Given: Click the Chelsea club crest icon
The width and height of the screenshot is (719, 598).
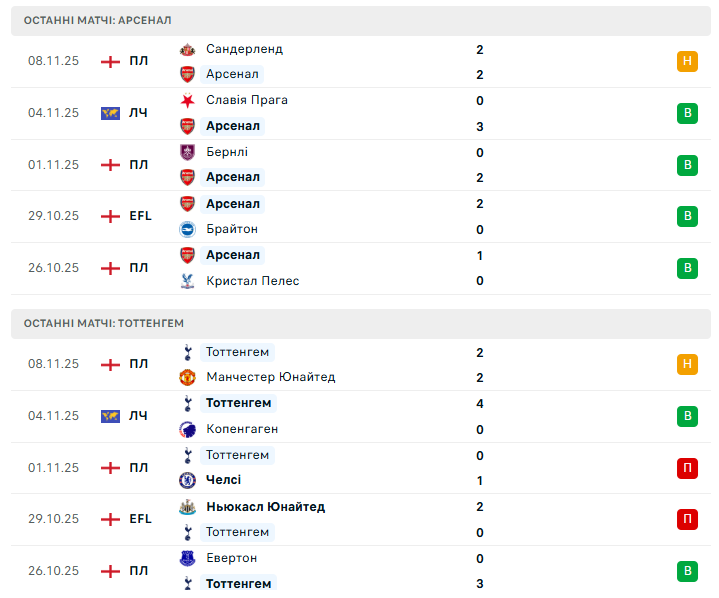Looking at the screenshot, I should coord(187,480).
